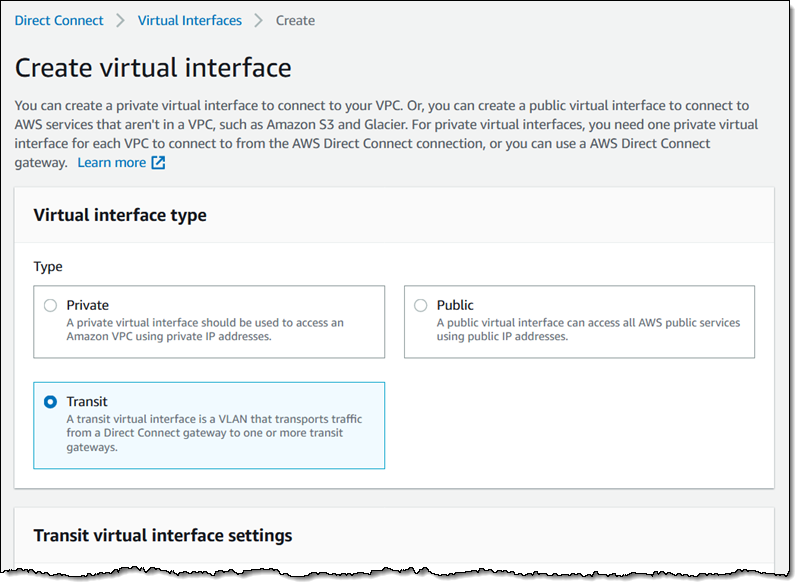Navigate to Virtual Interfaces breadcrumb
The width and height of the screenshot is (800, 587).
189,20
